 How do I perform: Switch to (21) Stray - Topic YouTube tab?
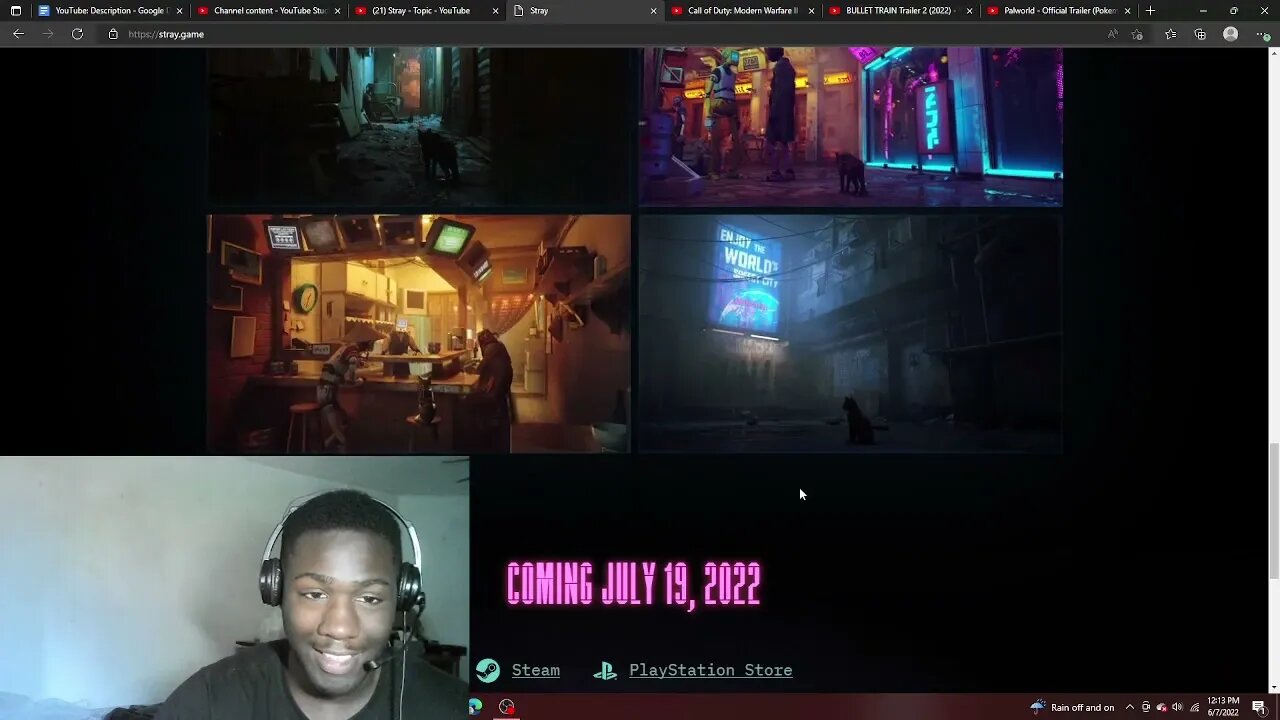pos(427,11)
